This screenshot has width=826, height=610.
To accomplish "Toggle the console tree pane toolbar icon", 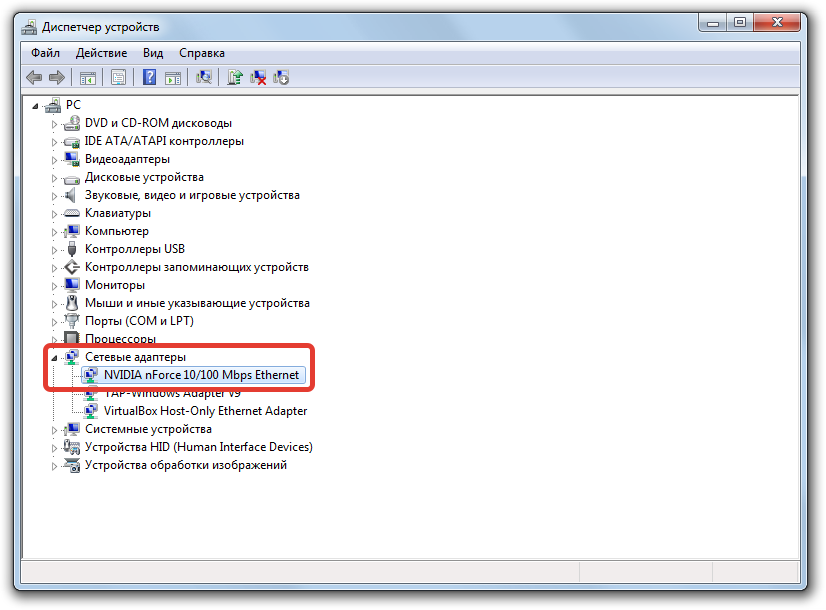I will 88,78.
